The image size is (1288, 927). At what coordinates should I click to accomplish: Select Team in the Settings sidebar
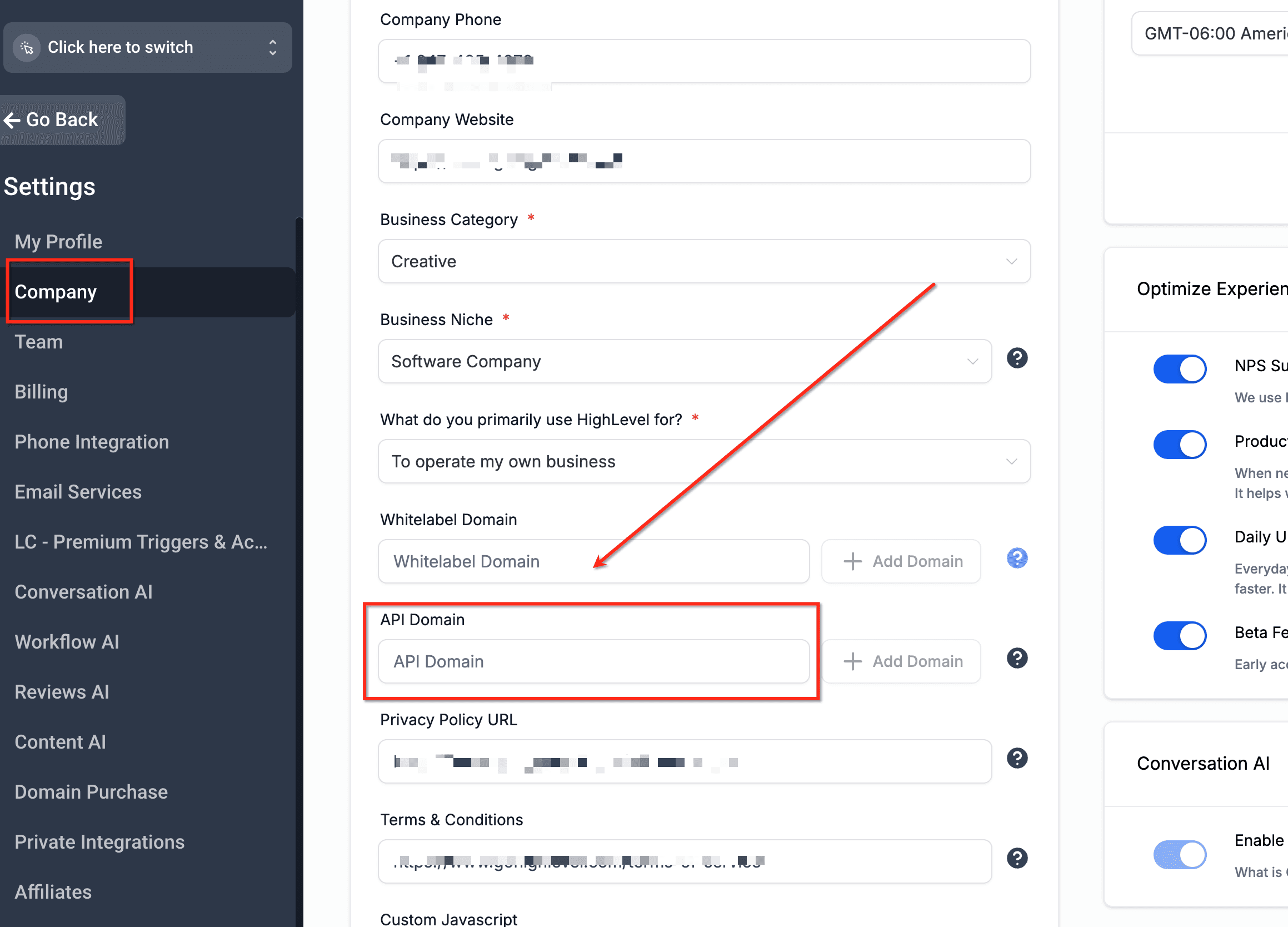(x=38, y=341)
